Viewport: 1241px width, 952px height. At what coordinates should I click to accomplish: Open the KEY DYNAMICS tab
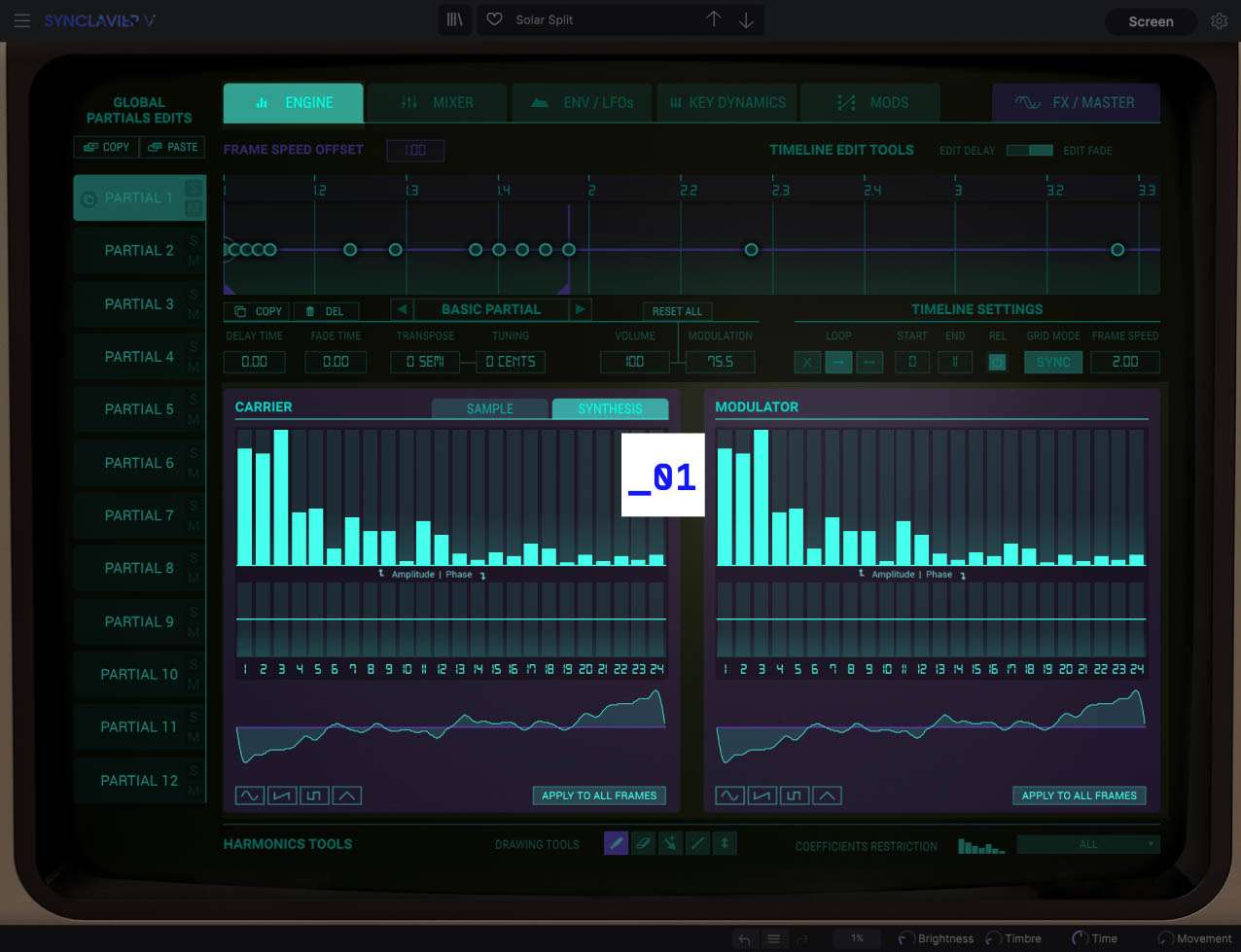click(727, 102)
